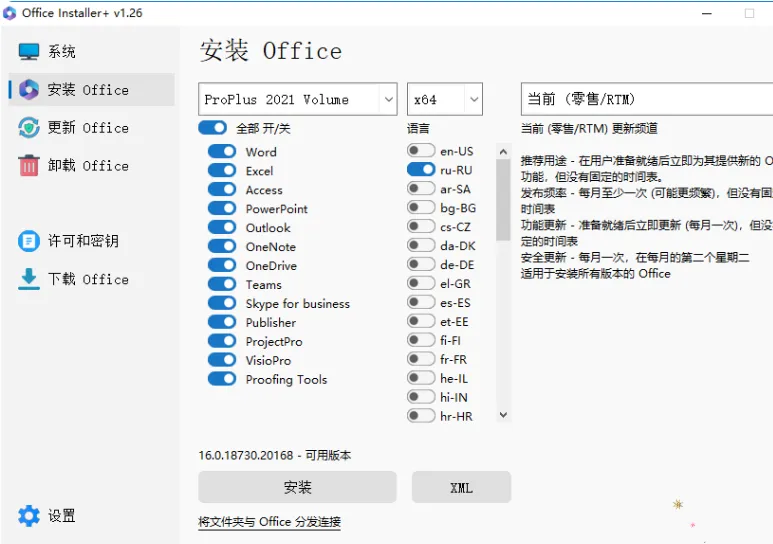This screenshot has height=544, width=773.
Task: Turn off the Teams toggle
Action: tap(222, 284)
